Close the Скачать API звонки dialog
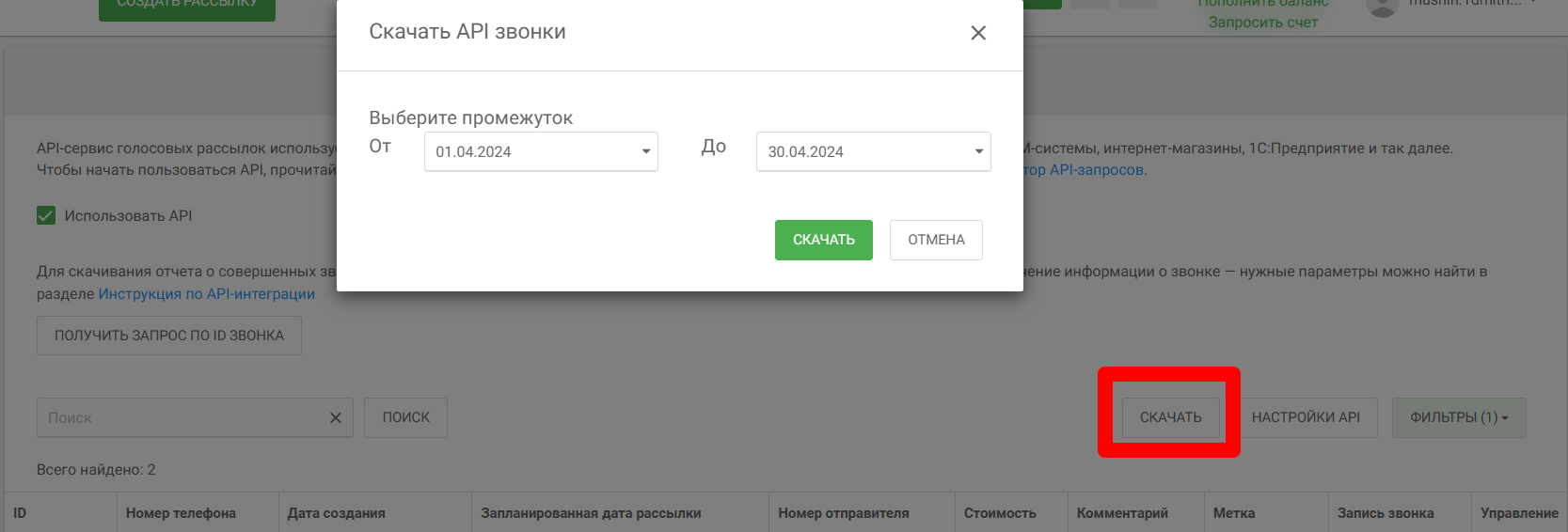Viewport: 1568px width, 532px height. click(978, 33)
